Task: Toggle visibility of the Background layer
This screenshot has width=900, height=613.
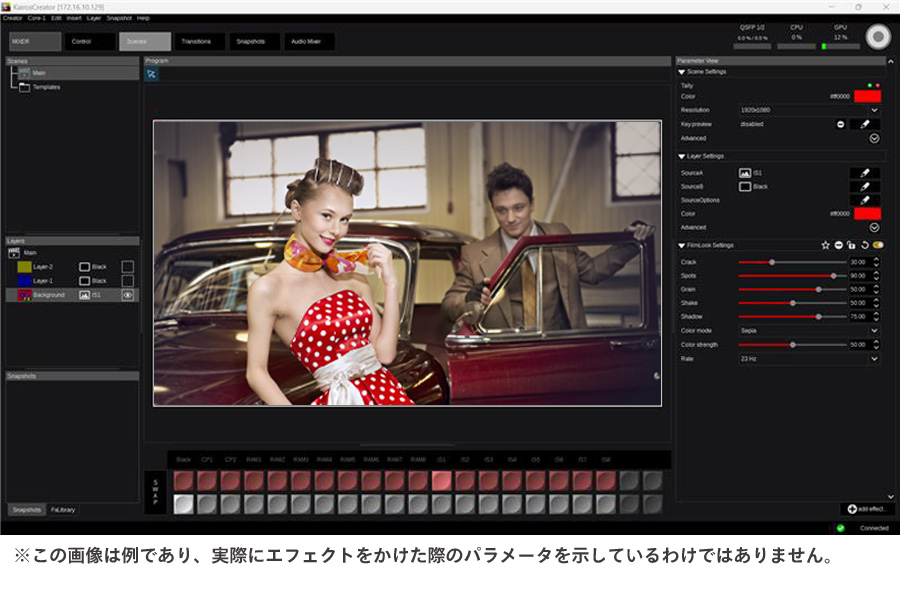Action: point(127,295)
